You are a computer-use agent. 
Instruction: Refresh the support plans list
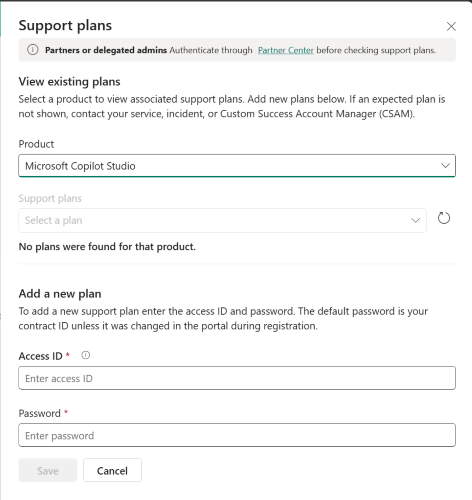pyautogui.click(x=444, y=218)
